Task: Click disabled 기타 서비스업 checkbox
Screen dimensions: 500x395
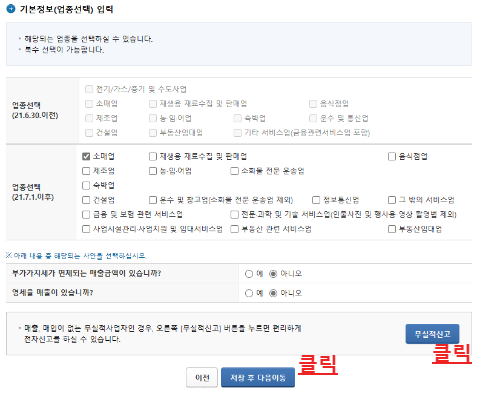Action: pos(237,133)
